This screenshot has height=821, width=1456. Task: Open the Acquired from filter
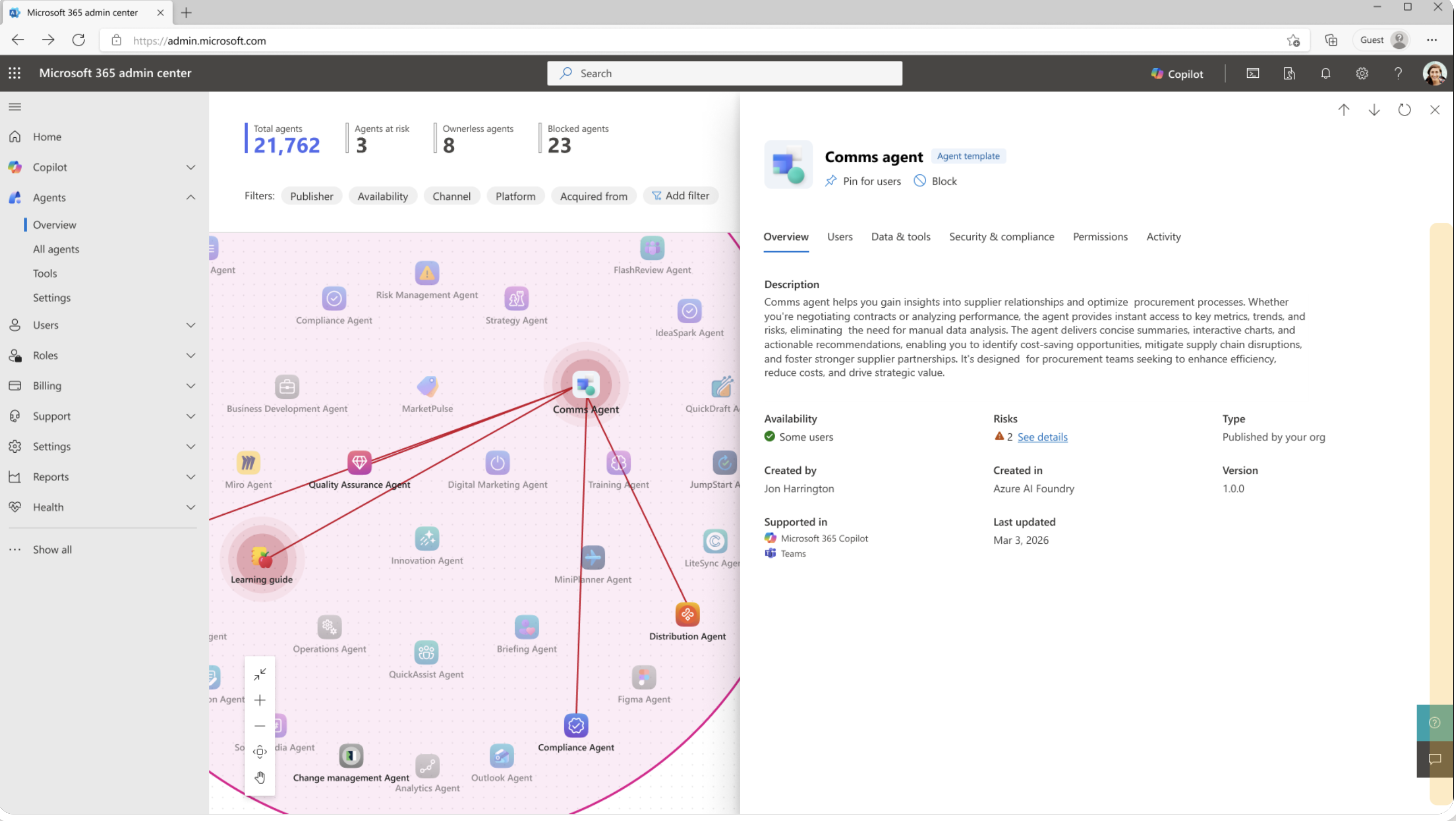594,196
